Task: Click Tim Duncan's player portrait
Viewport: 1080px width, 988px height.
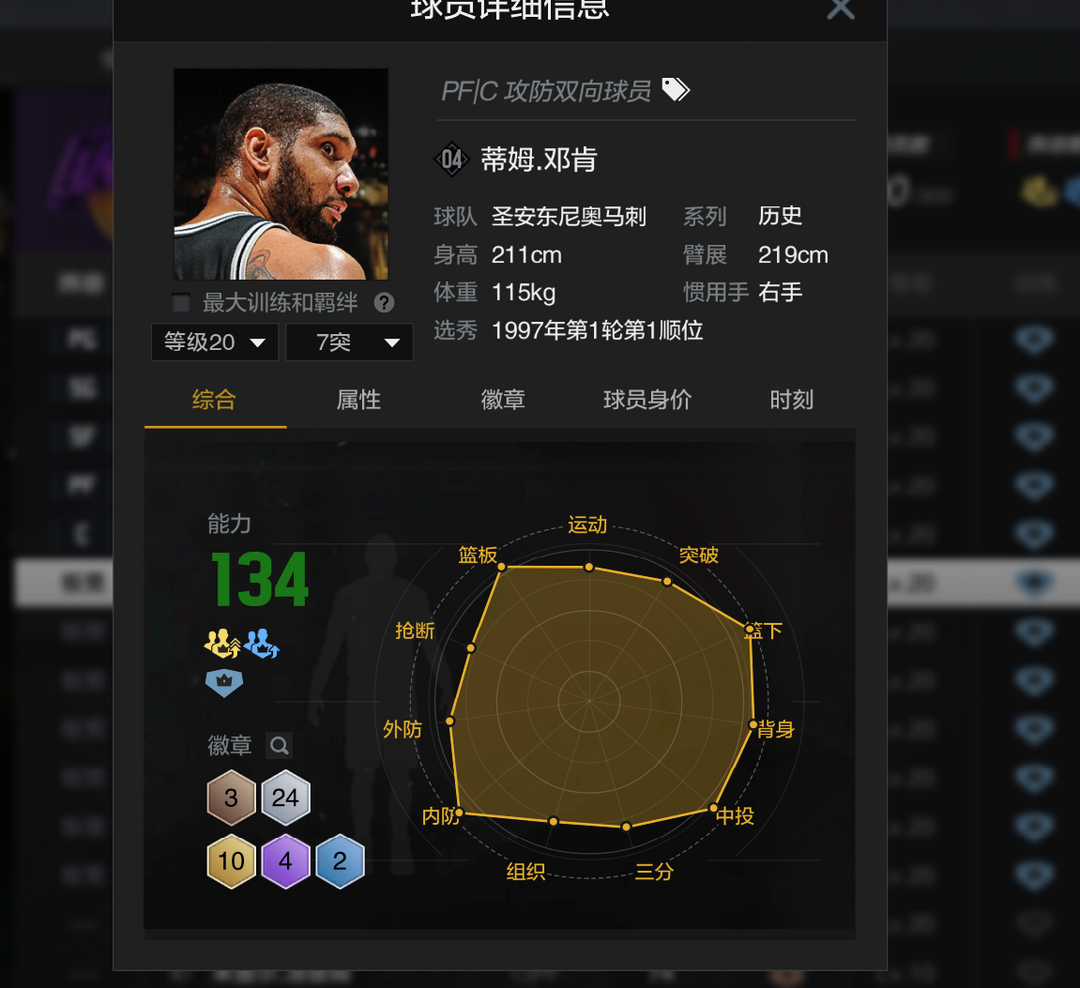Action: (x=281, y=174)
